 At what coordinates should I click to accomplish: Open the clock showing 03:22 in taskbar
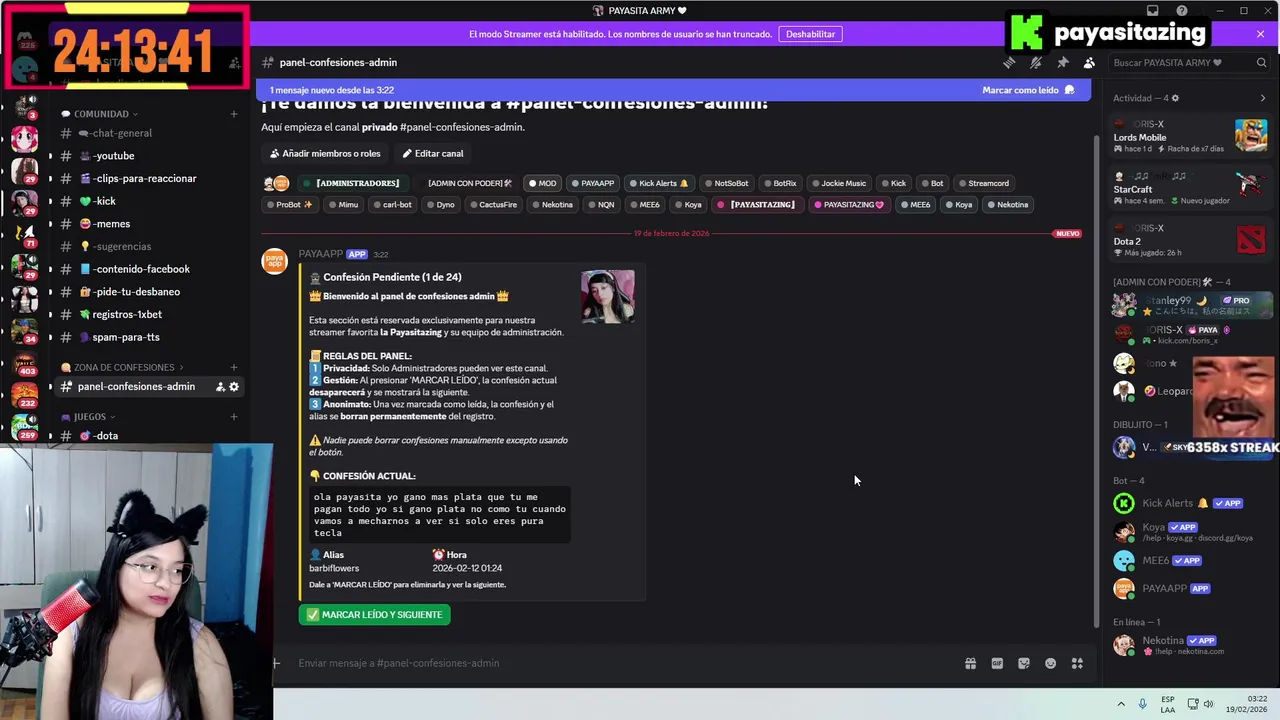[1245, 704]
